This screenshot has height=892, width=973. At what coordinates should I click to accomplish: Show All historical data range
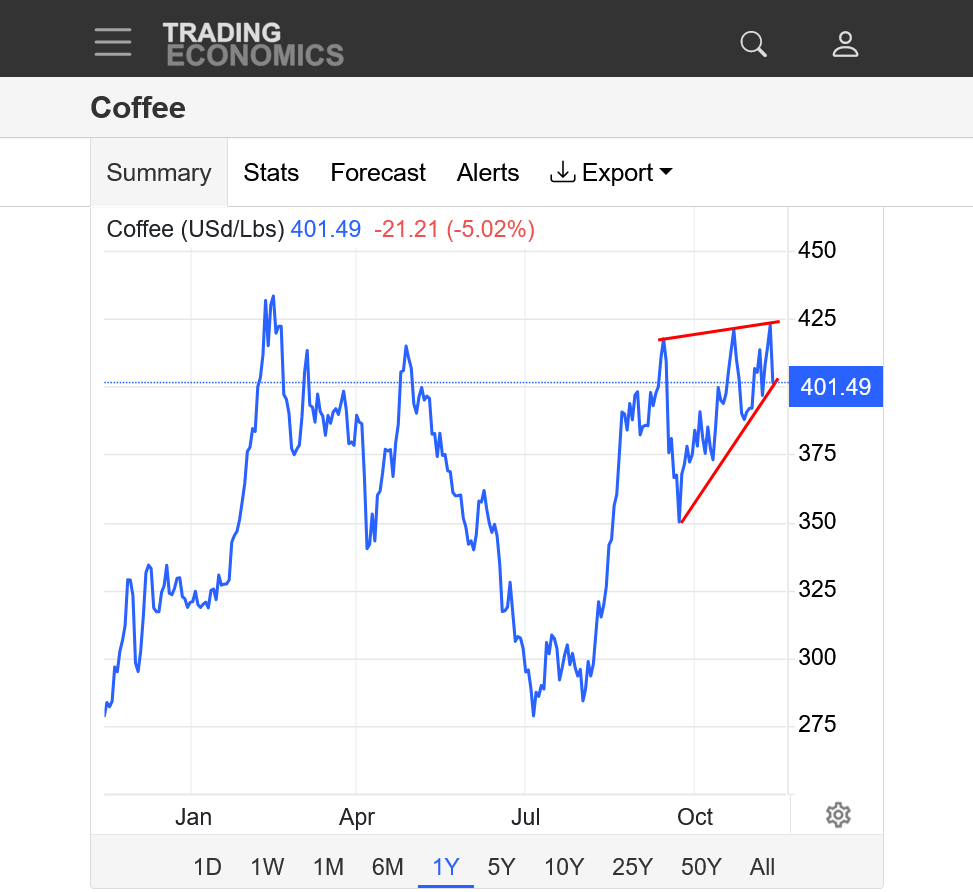762,866
